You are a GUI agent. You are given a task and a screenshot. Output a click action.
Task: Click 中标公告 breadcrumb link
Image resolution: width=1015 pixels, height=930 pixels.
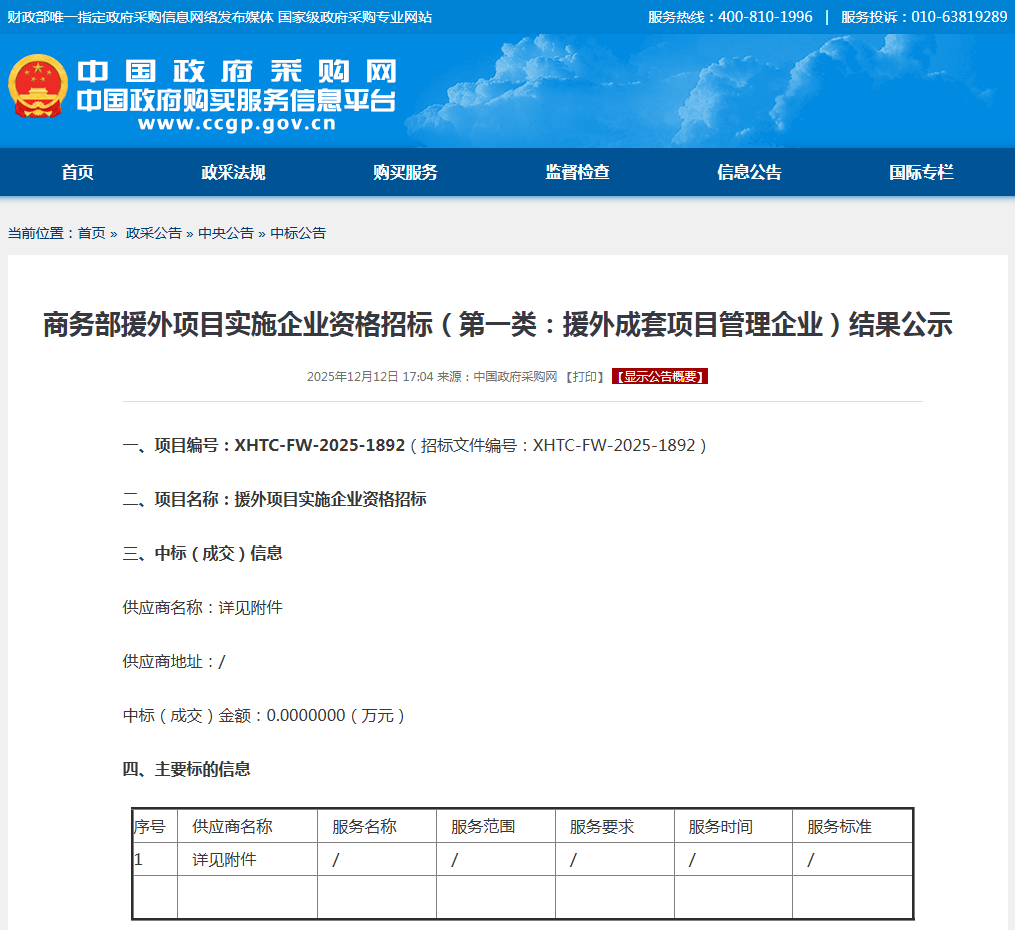coord(298,233)
